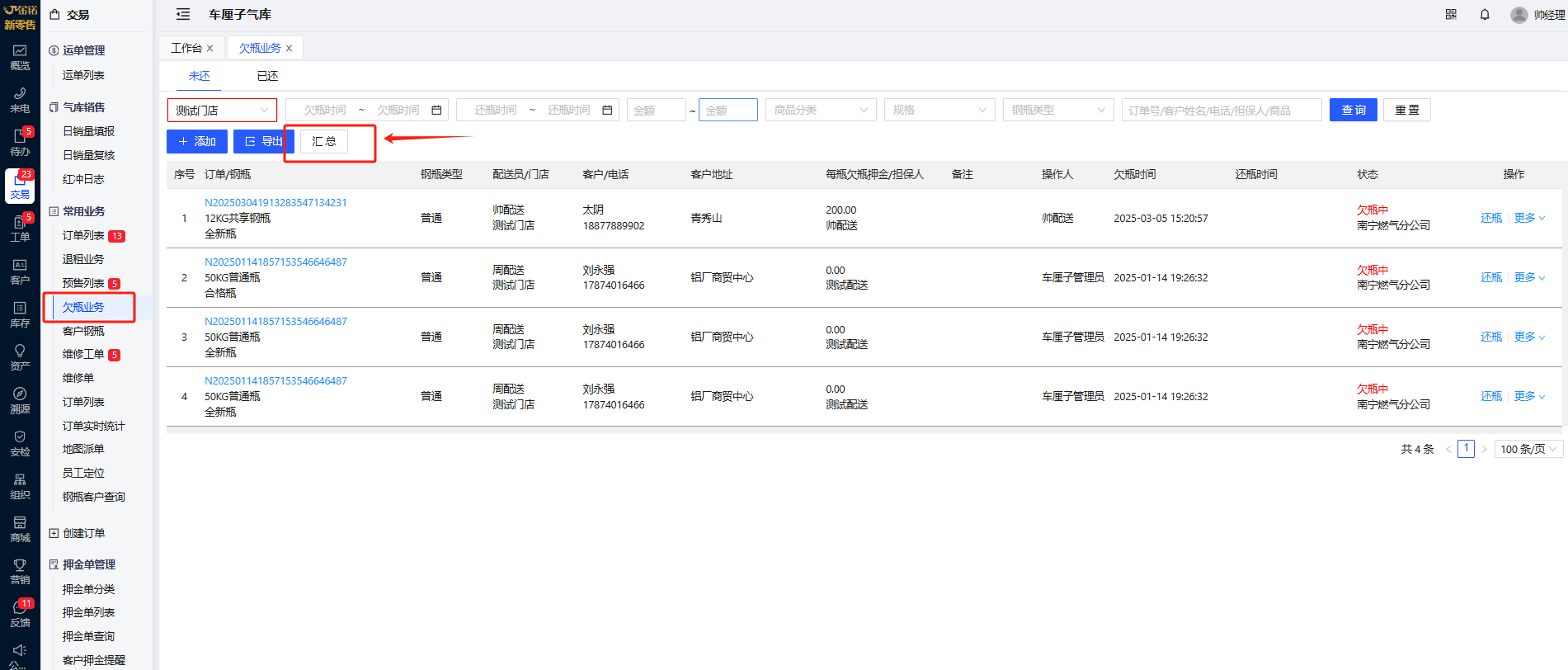Open the 100 条/页 page size dropdown
The height and width of the screenshot is (670, 1568).
(1529, 449)
